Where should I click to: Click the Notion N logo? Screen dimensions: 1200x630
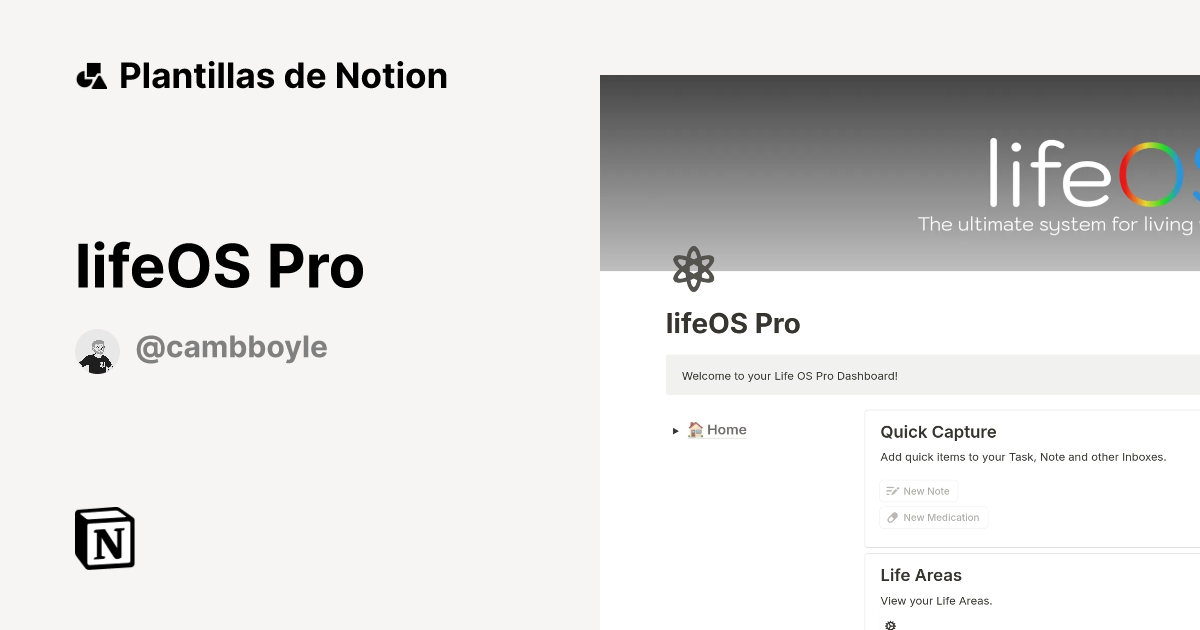click(x=105, y=538)
